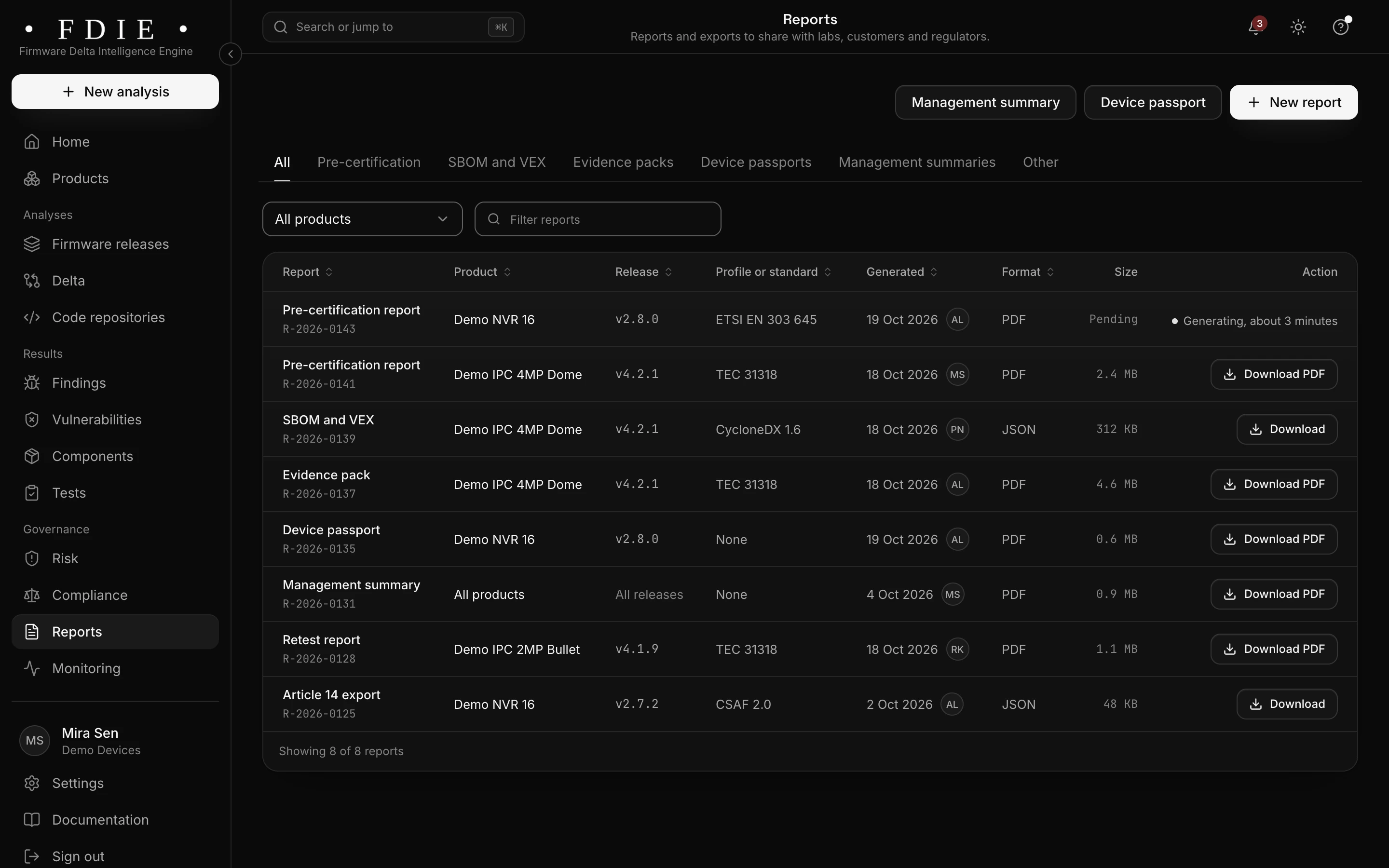
Task: Click the New report button
Action: 1294,102
